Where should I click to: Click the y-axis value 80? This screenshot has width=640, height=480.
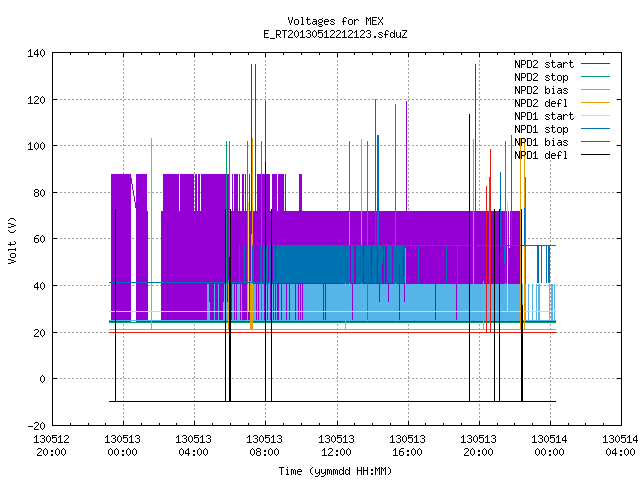[x=39, y=193]
